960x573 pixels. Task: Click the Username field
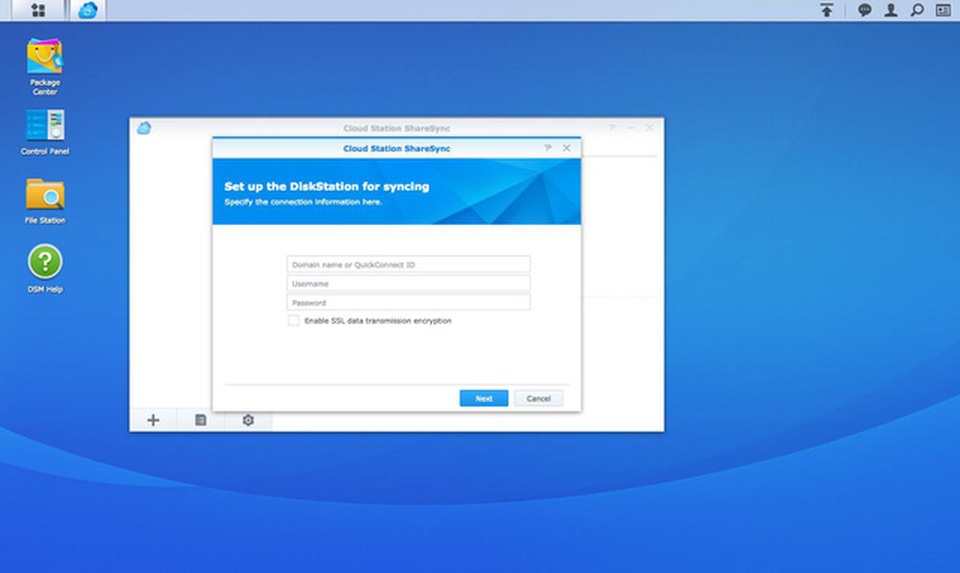pos(408,283)
